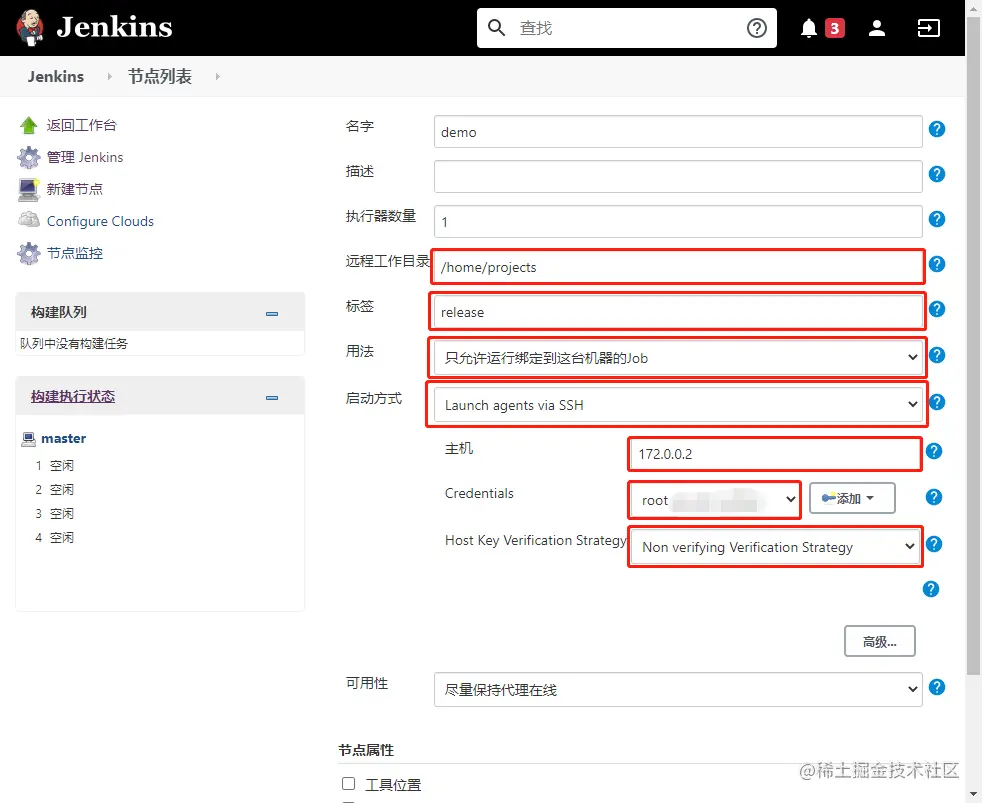Click the 新建节点 computer icon
Screen dimensions: 982x803
[28, 189]
